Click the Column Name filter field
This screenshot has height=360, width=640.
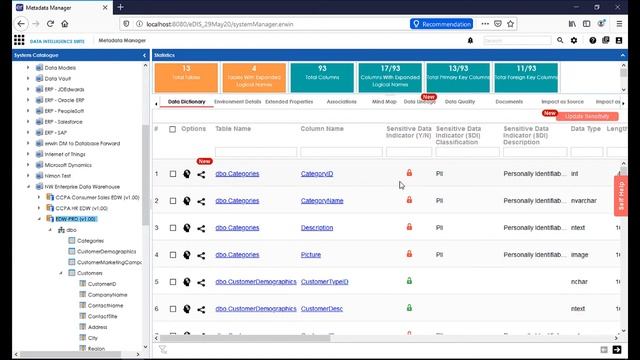(x=341, y=152)
